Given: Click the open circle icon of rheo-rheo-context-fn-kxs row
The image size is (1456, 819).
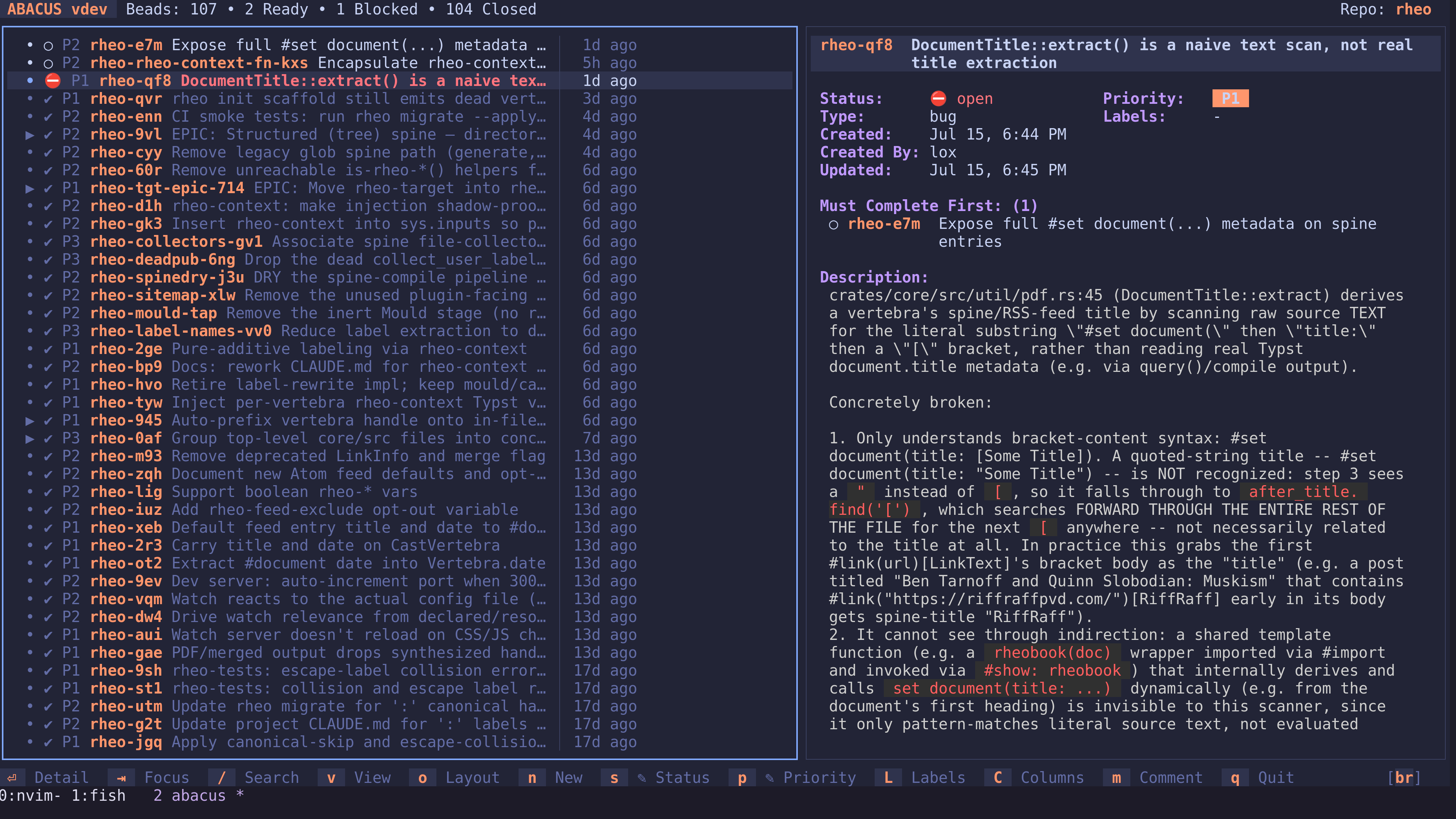Looking at the screenshot, I should tap(49, 63).
